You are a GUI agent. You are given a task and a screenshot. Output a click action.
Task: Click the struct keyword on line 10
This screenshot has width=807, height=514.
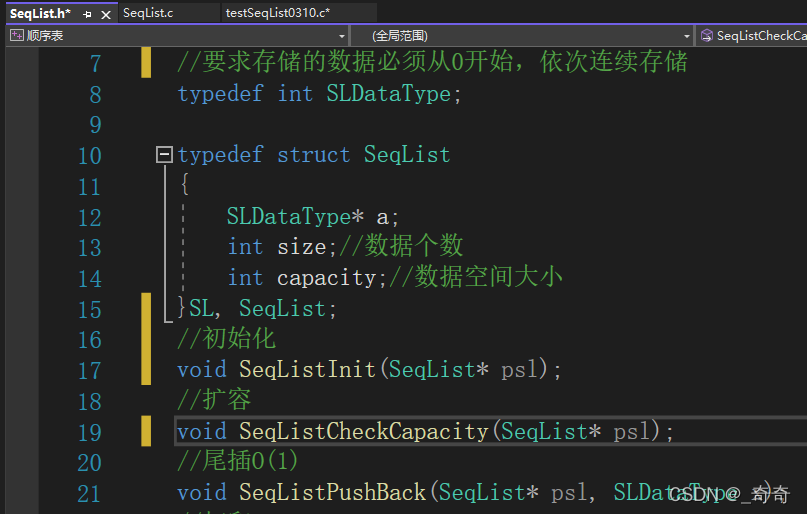(313, 155)
